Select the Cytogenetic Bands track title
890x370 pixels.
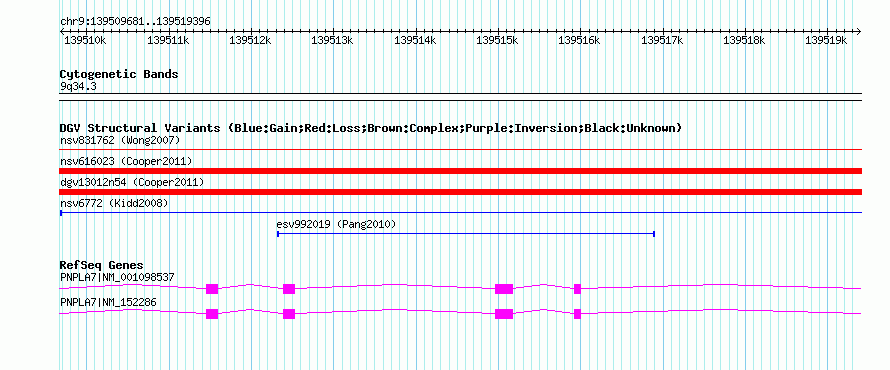pos(119,74)
